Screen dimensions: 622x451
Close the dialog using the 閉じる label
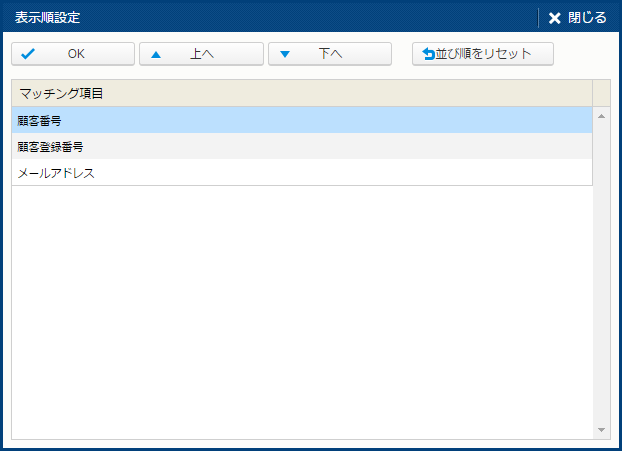pyautogui.click(x=587, y=18)
